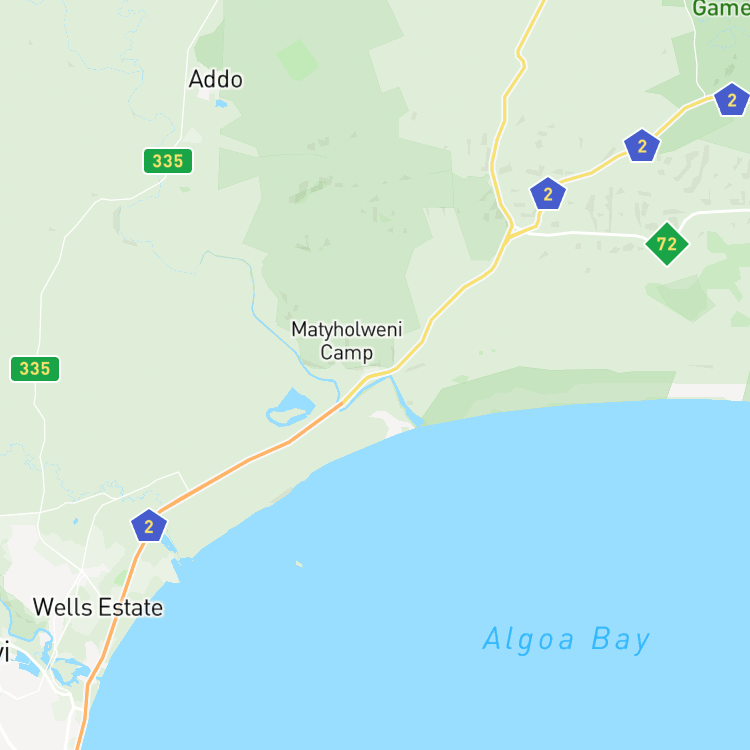Click the N2 shield nearest the 72 junction
Screen dimensions: 750x750
point(548,194)
